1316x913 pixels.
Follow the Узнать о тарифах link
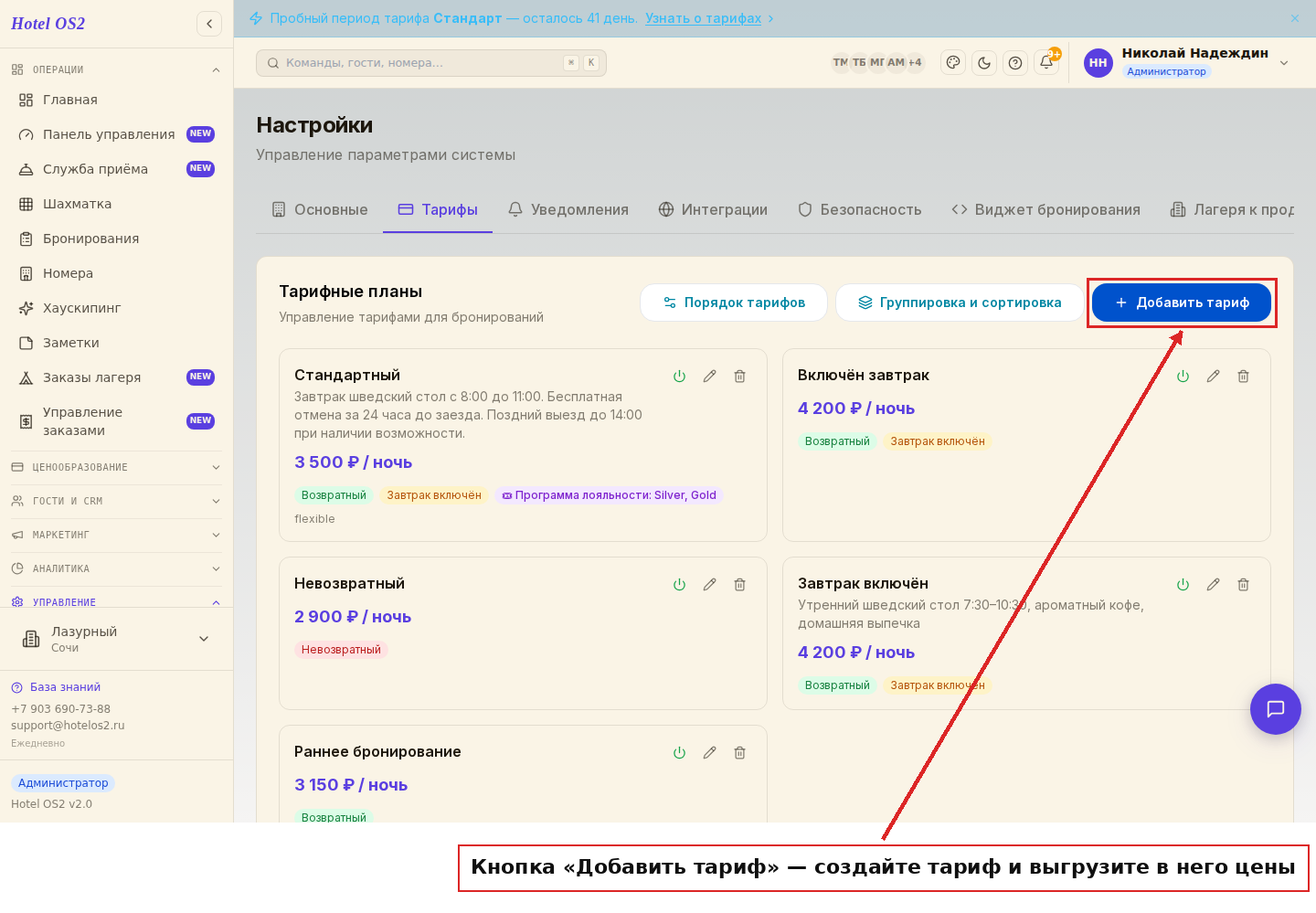pos(703,18)
